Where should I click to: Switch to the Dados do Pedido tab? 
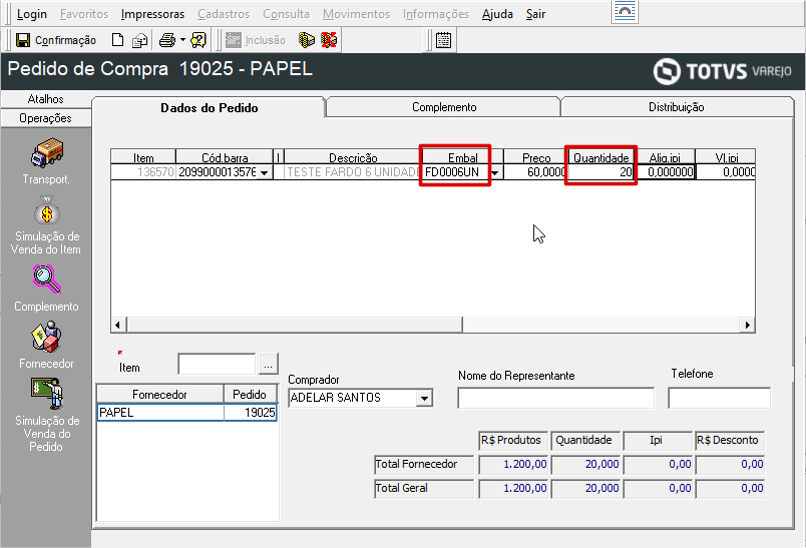coord(209,107)
